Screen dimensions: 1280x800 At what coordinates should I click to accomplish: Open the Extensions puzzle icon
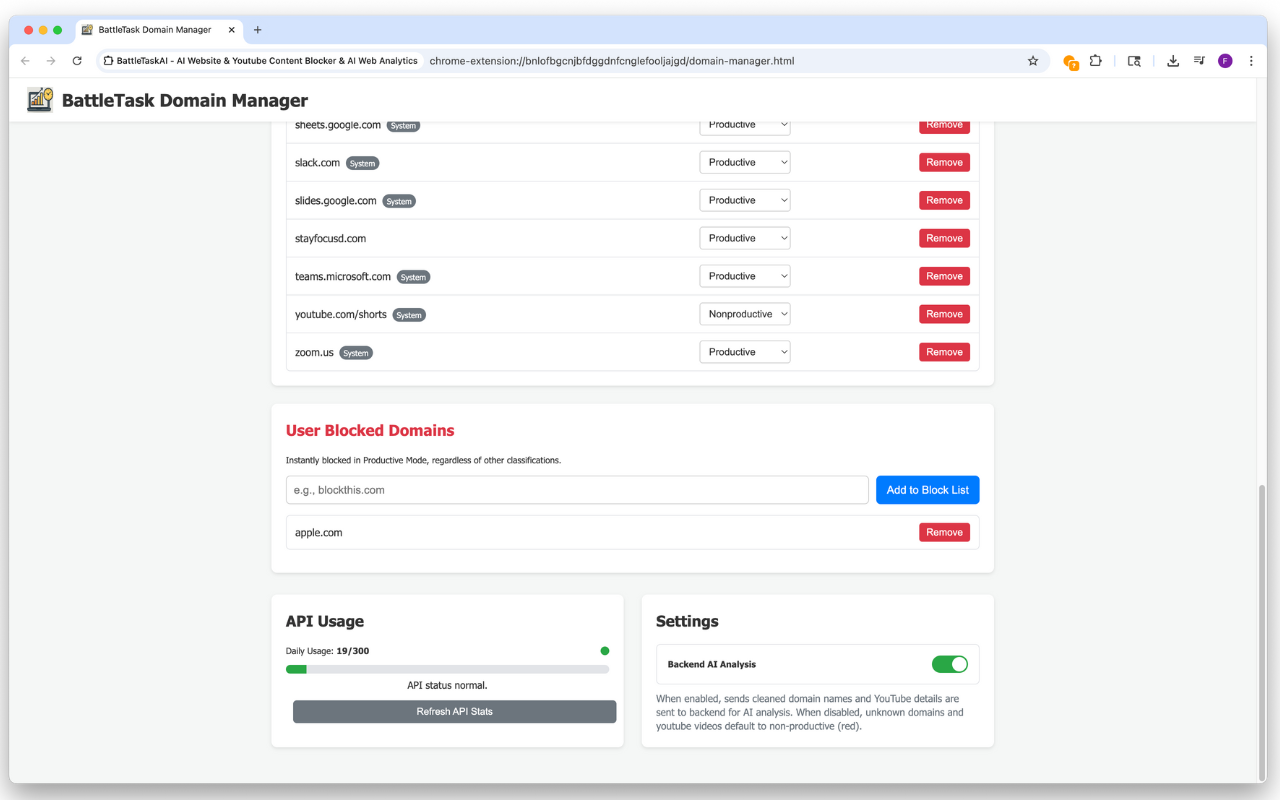[x=1096, y=61]
